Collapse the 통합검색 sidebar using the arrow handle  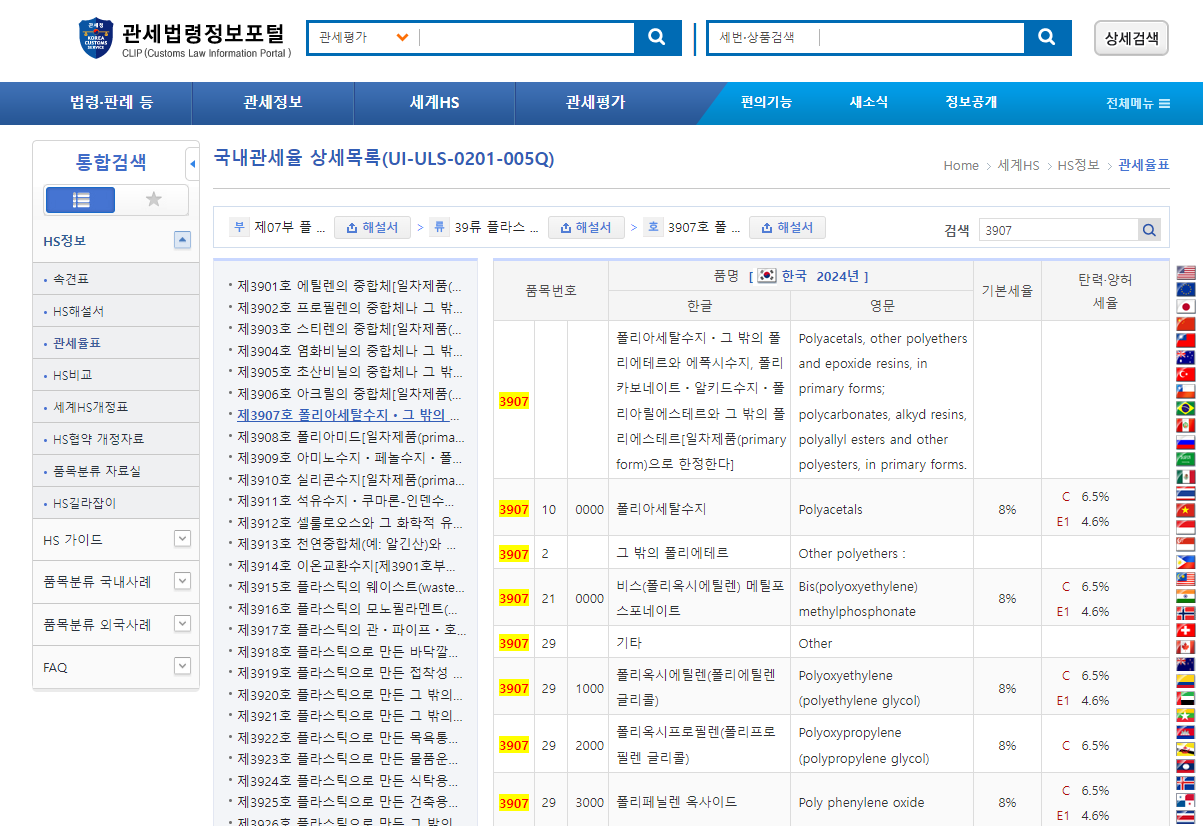[193, 163]
